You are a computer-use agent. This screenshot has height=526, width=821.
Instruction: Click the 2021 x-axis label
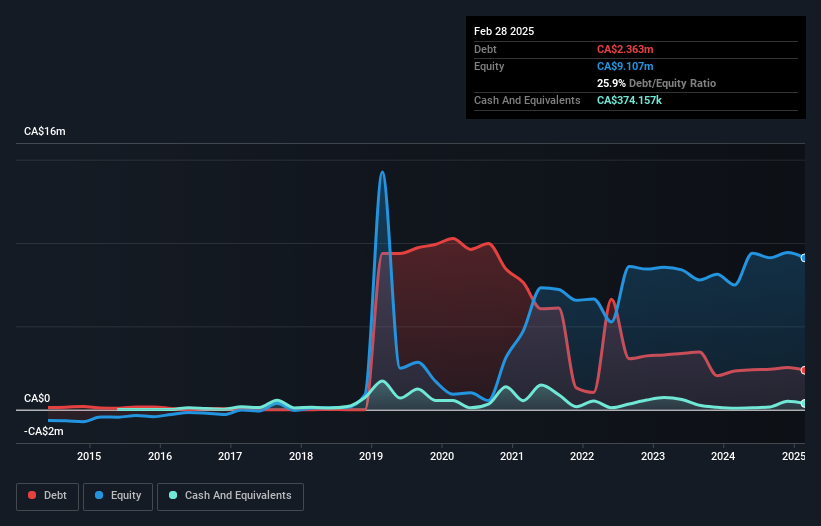[512, 456]
